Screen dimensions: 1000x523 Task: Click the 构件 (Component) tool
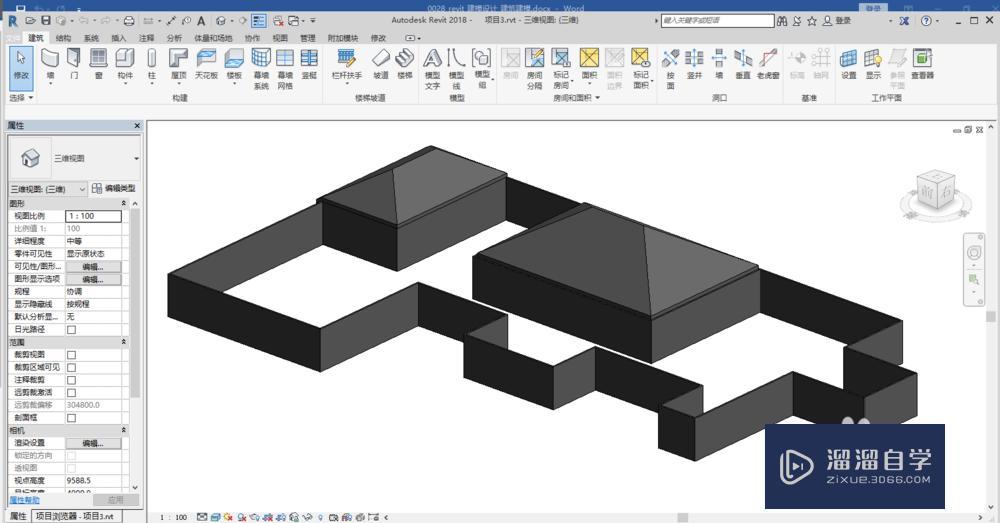[x=125, y=64]
